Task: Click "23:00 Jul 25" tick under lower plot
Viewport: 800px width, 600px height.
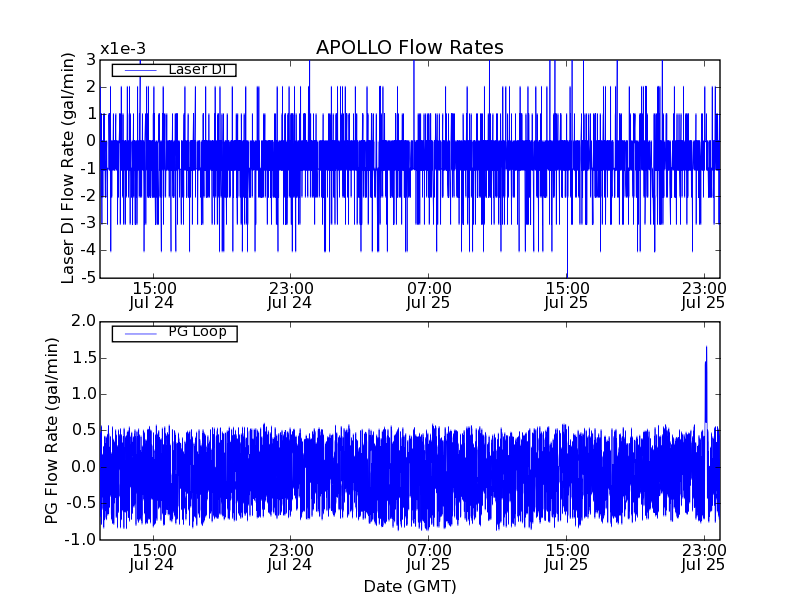Action: pyautogui.click(x=703, y=557)
